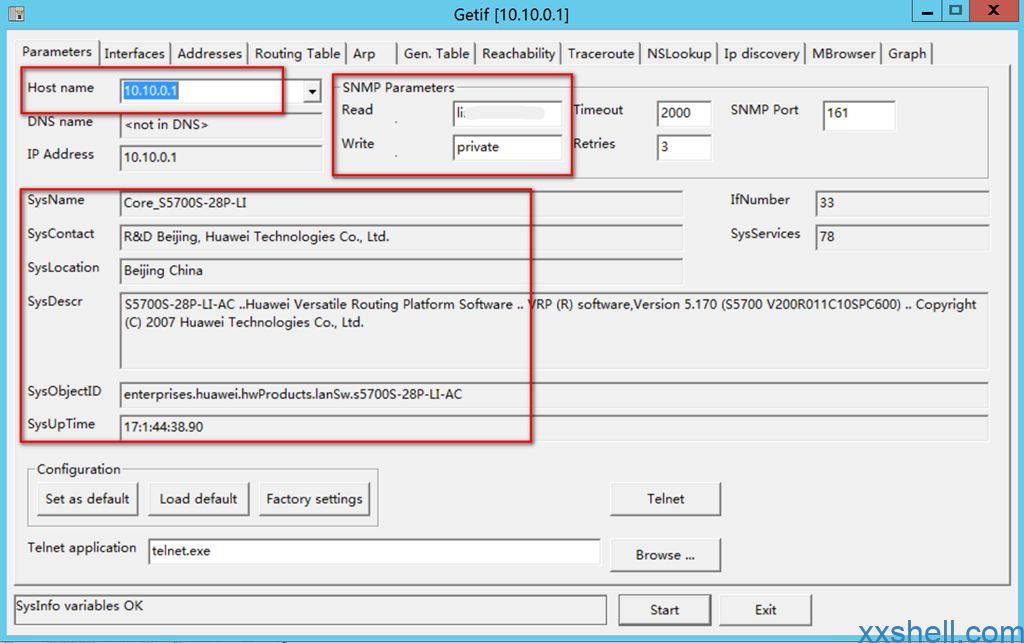1024x643 pixels.
Task: Click the Start button
Action: [664, 610]
